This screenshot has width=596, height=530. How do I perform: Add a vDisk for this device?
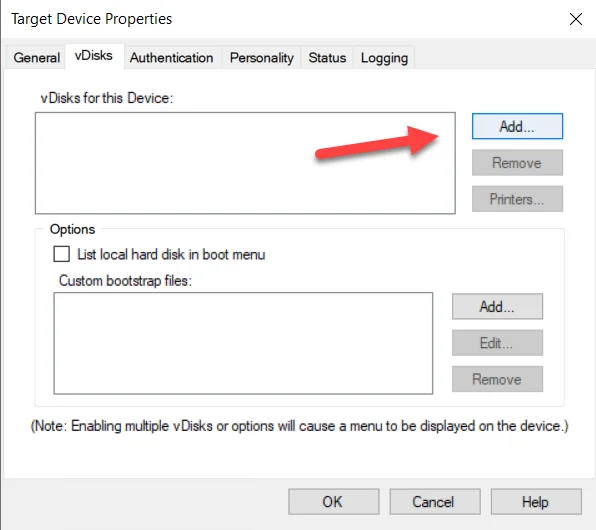point(517,126)
